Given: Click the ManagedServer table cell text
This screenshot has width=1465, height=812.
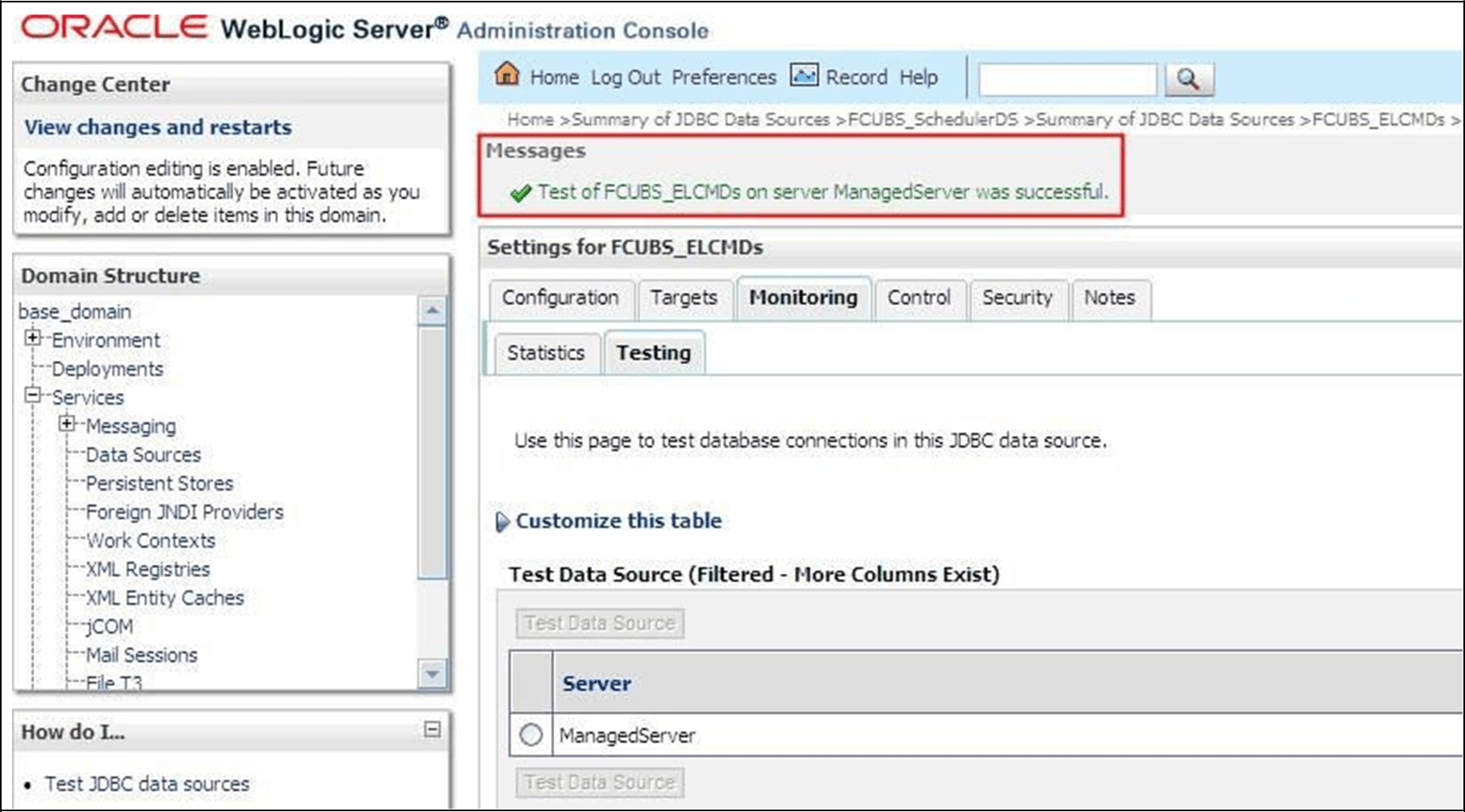Looking at the screenshot, I should [x=627, y=736].
